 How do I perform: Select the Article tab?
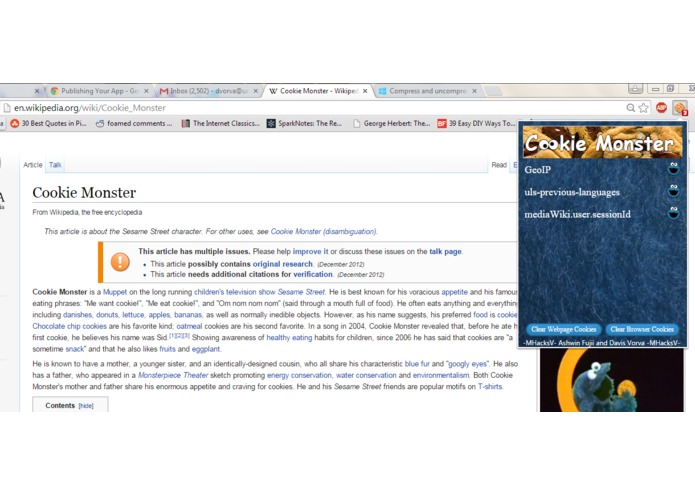click(33, 165)
